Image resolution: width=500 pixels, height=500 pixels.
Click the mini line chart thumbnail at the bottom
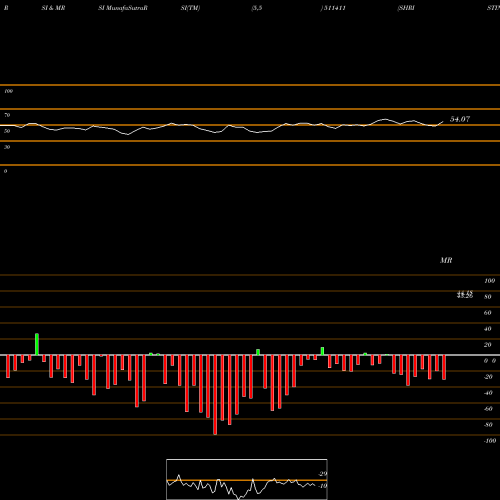pos(247,479)
